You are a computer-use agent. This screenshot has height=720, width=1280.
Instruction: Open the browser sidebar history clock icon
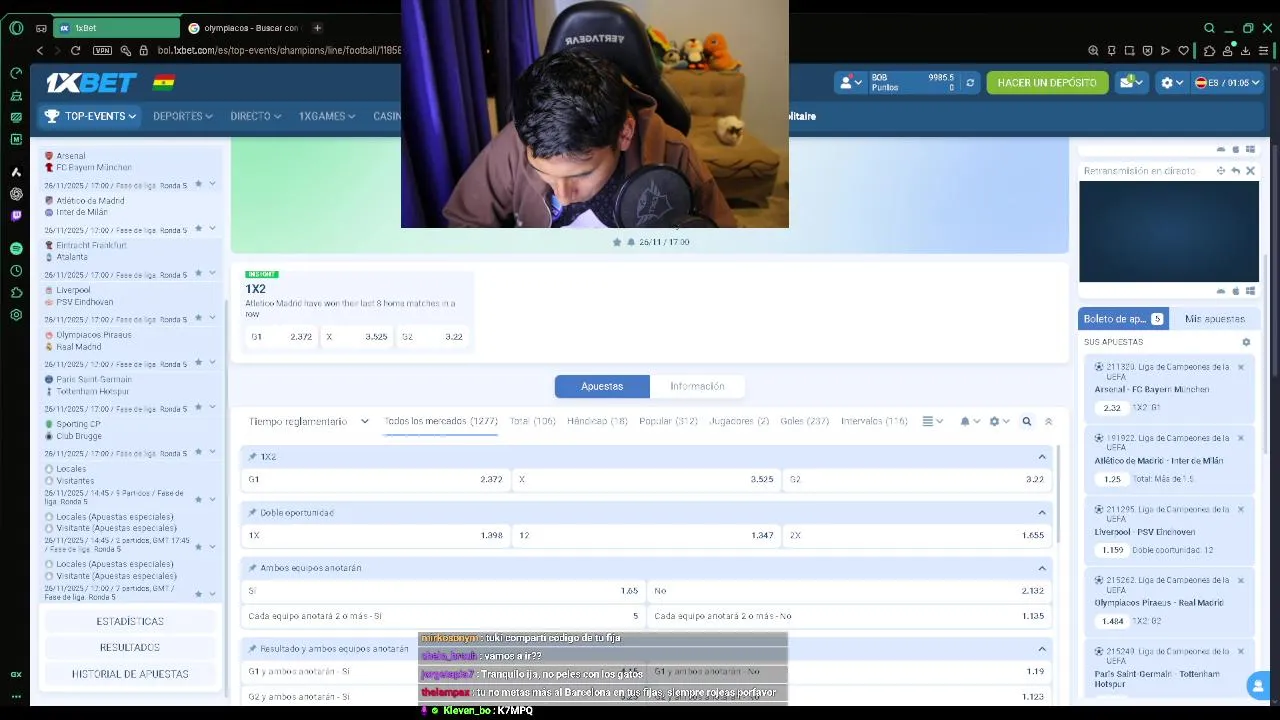(x=16, y=271)
